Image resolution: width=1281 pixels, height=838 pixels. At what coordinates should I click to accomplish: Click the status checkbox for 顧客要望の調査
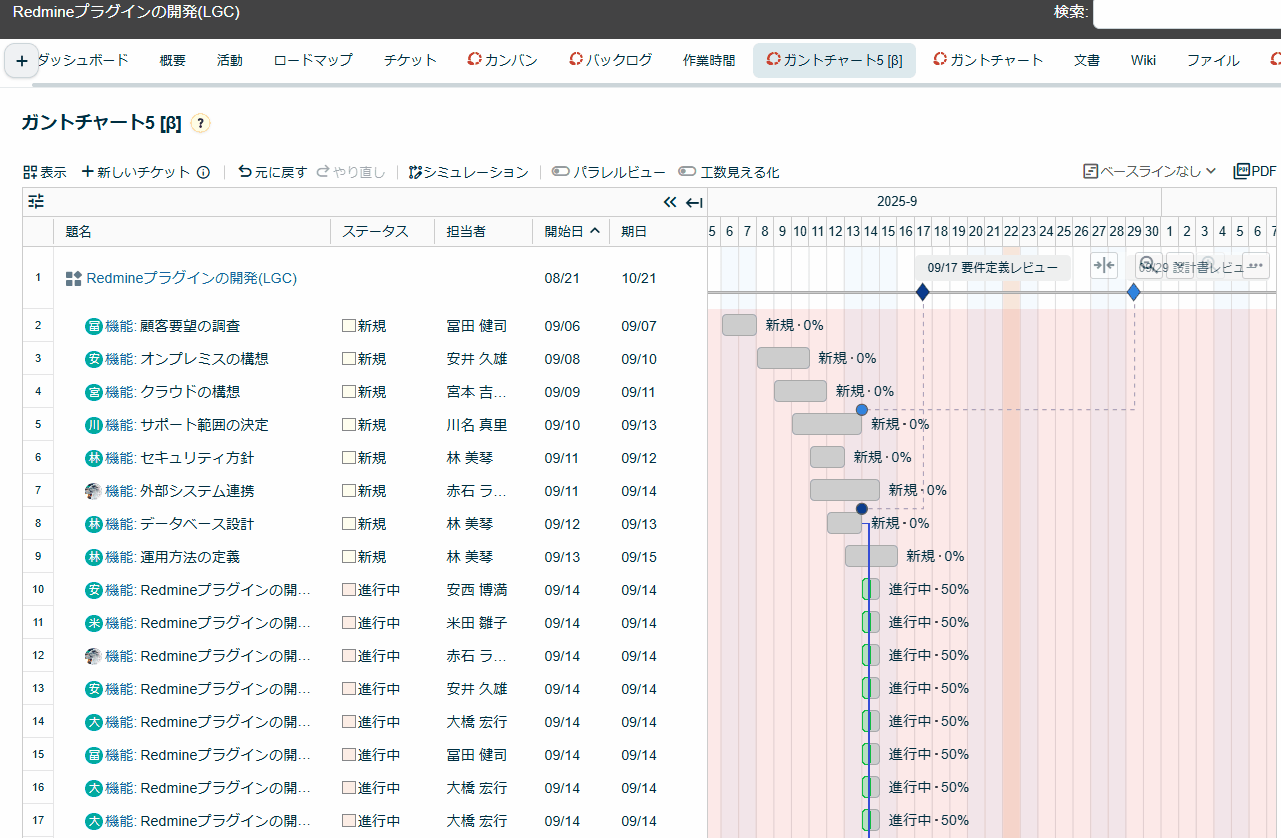(349, 326)
